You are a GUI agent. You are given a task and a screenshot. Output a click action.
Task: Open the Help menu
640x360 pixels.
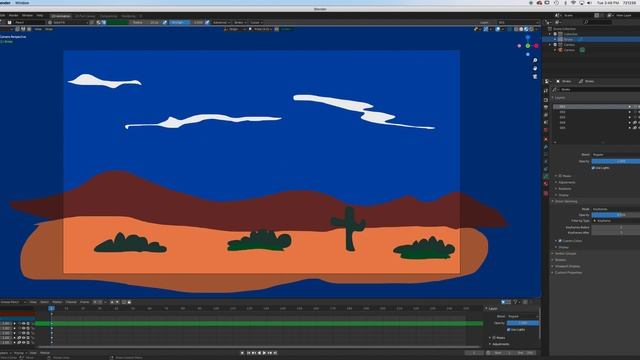[x=40, y=16]
